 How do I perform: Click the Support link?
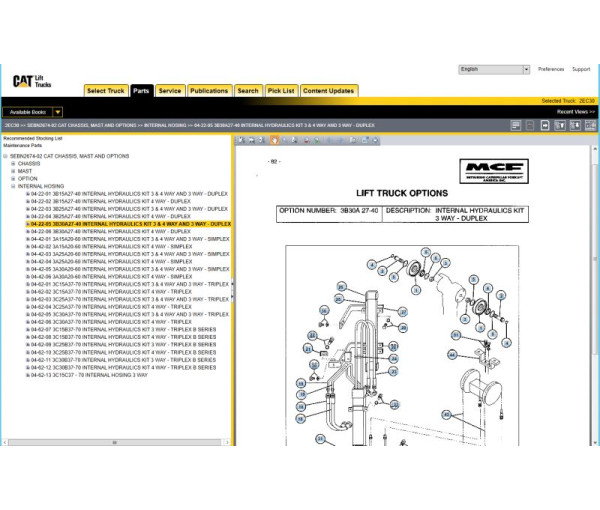tap(581, 69)
